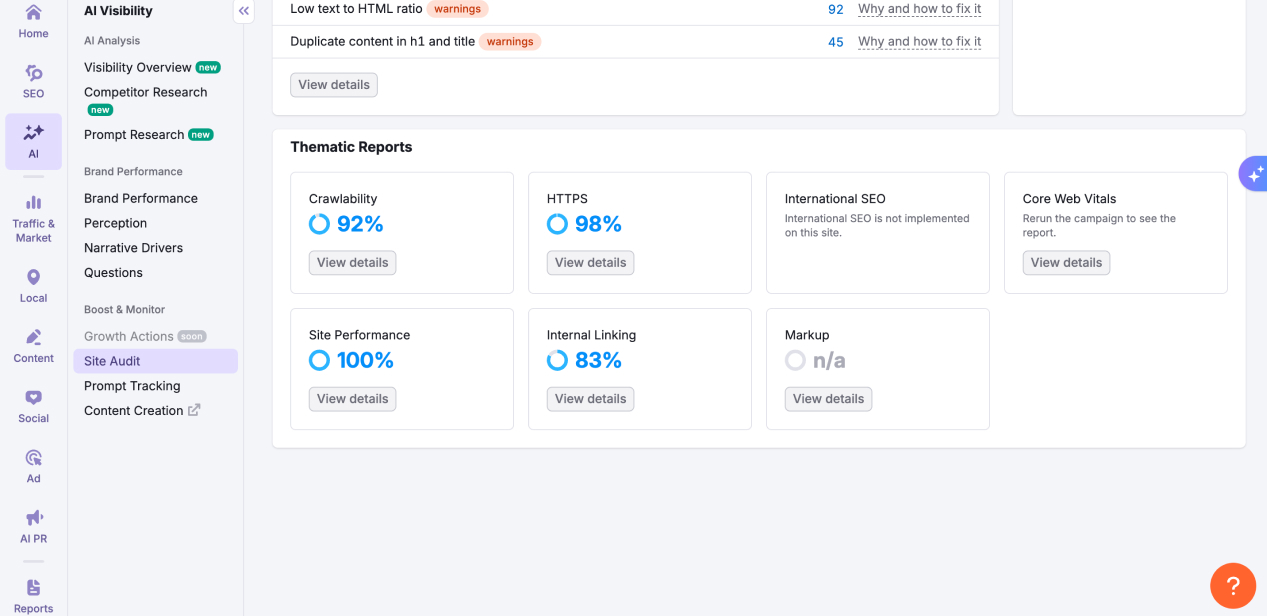Click the HTTPS 98% progress ring
1267x616 pixels.
(557, 224)
